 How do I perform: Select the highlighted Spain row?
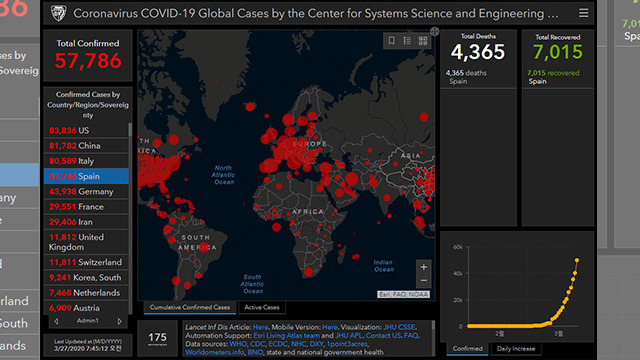coord(86,176)
